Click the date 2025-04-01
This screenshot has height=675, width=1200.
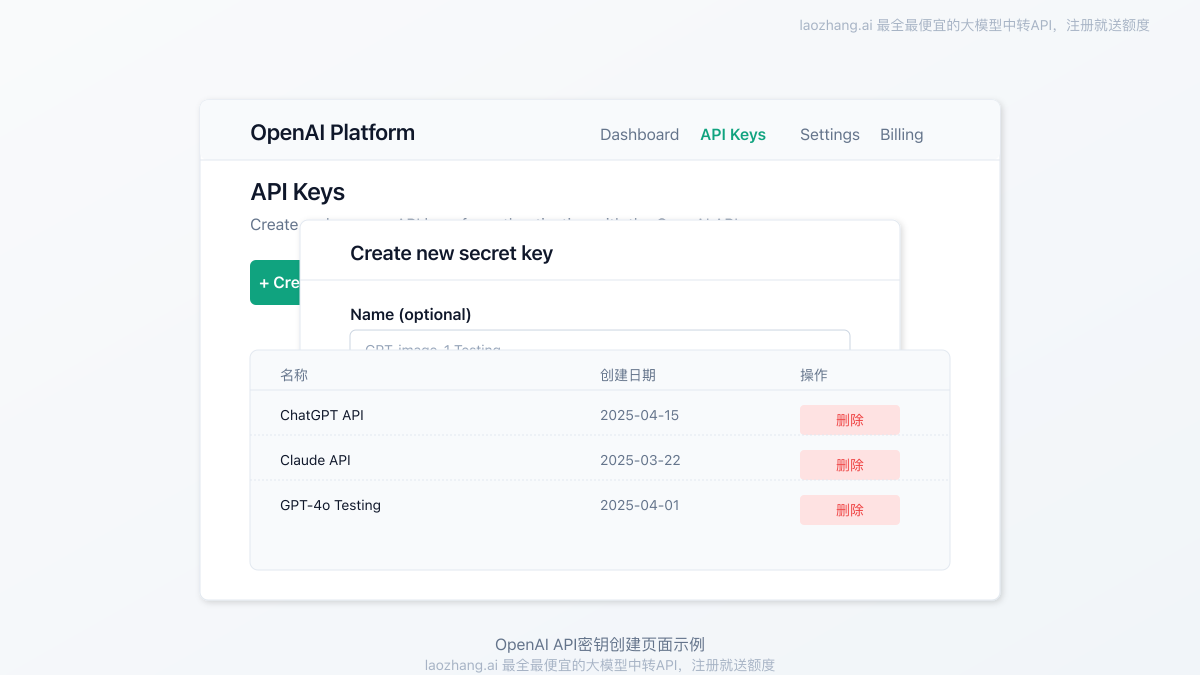point(639,505)
